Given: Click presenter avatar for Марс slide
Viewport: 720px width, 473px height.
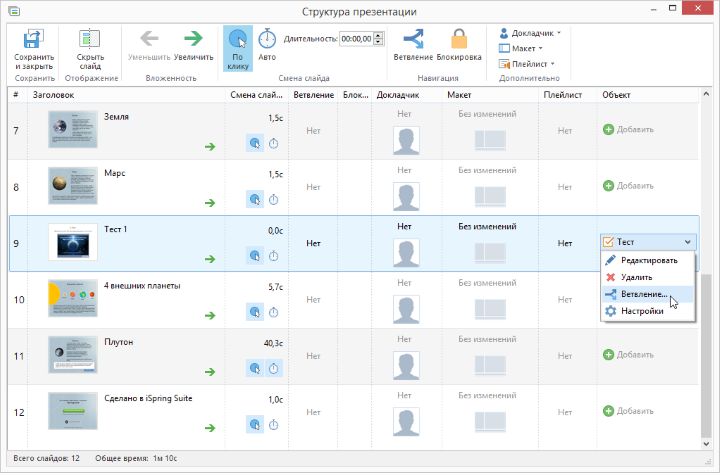Looking at the screenshot, I should [406, 197].
